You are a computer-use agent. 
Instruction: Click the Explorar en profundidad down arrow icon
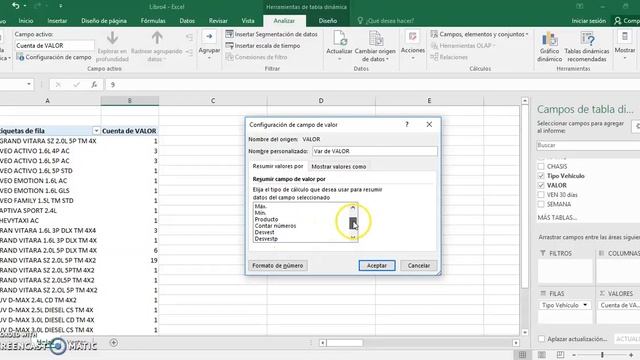click(x=112, y=38)
